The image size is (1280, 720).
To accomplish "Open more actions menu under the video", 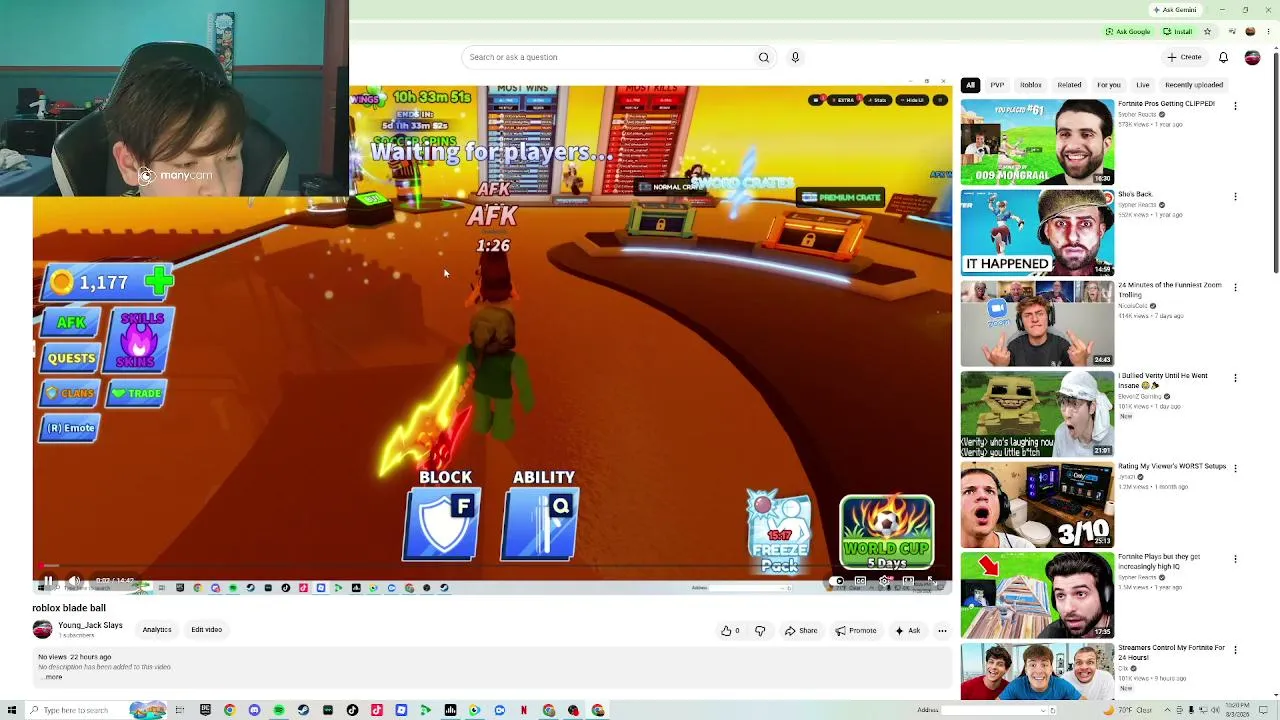I will (942, 631).
